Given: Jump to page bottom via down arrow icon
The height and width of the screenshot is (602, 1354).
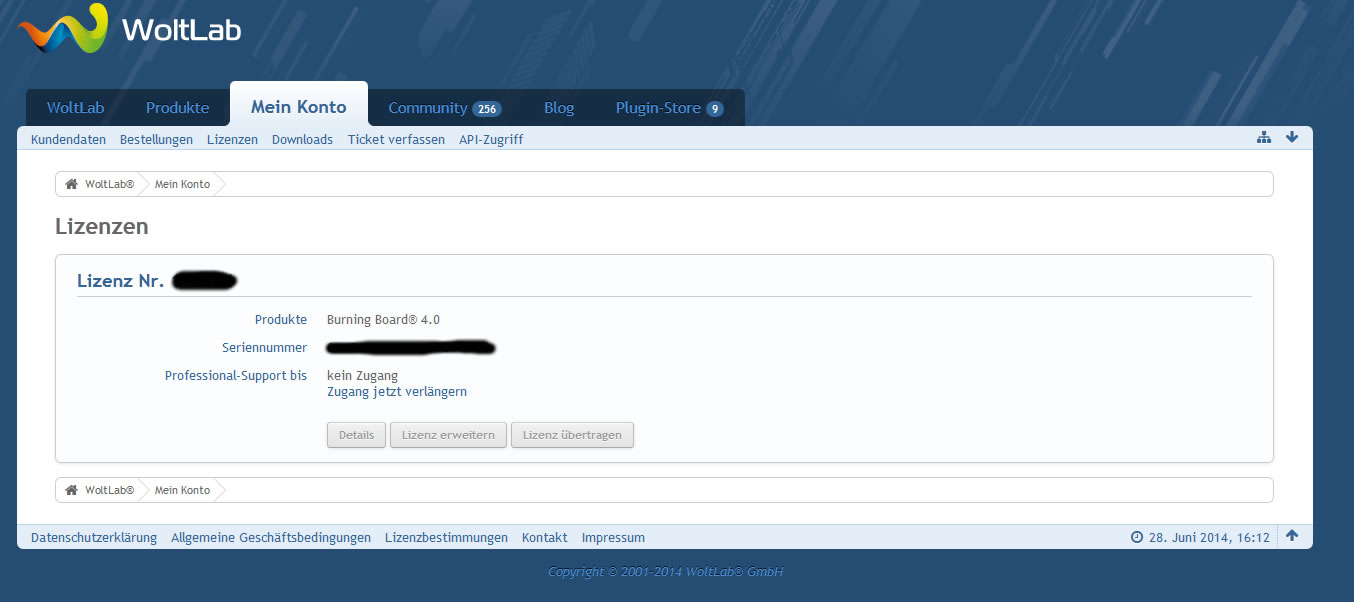Looking at the screenshot, I should pyautogui.click(x=1292, y=138).
